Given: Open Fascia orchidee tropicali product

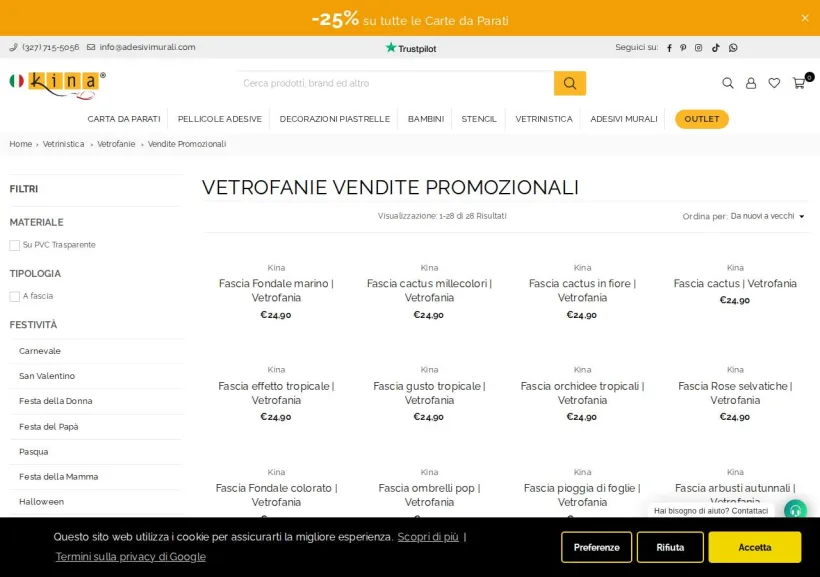Looking at the screenshot, I should pos(582,393).
